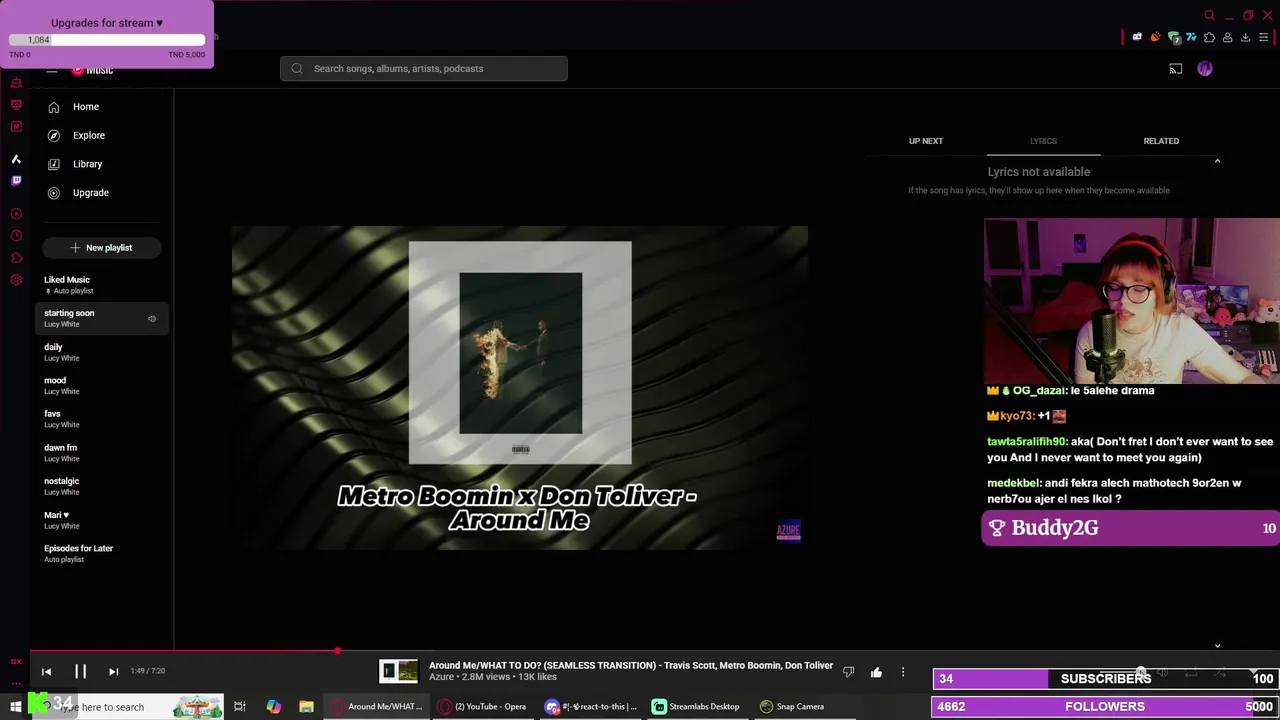Collapse the side panel with the up chevron
The height and width of the screenshot is (720, 1280).
point(1217,161)
